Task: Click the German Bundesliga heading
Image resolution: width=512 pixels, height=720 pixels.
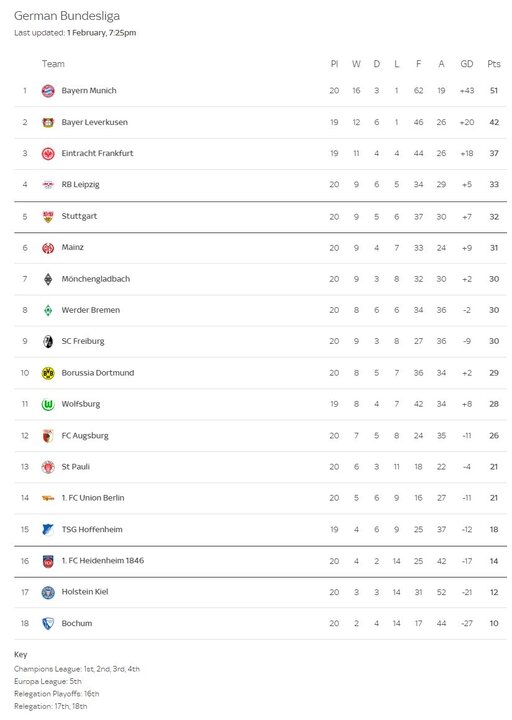Action: pyautogui.click(x=67, y=16)
